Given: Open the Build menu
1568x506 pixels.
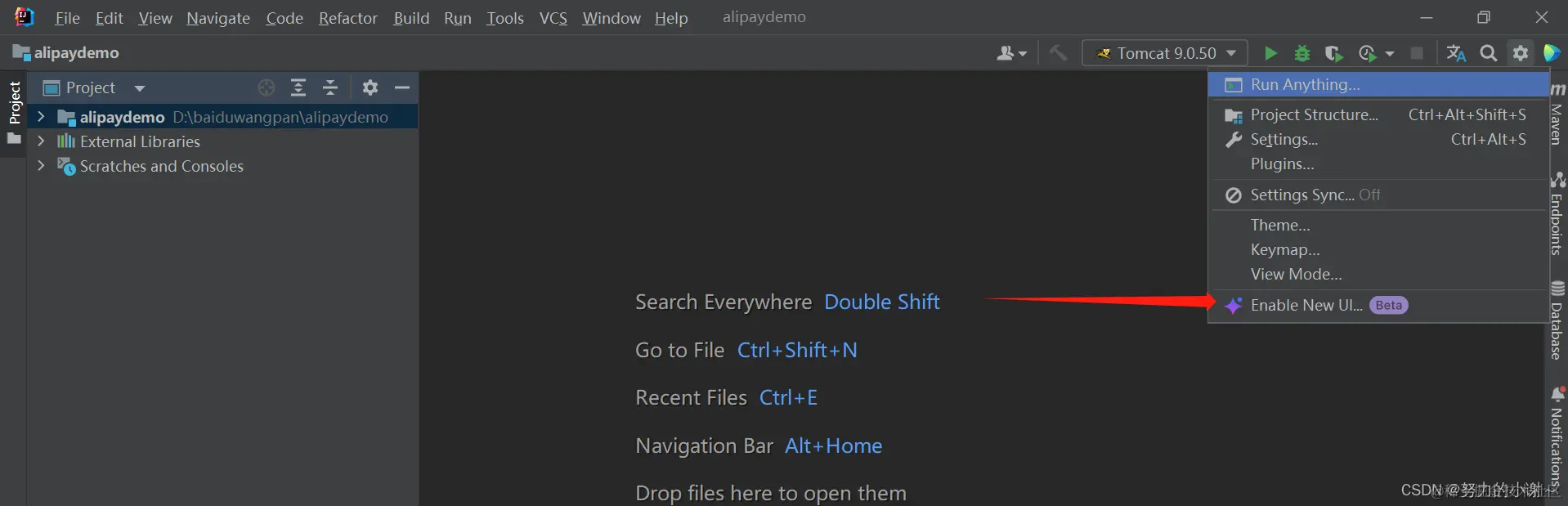Looking at the screenshot, I should [x=411, y=18].
